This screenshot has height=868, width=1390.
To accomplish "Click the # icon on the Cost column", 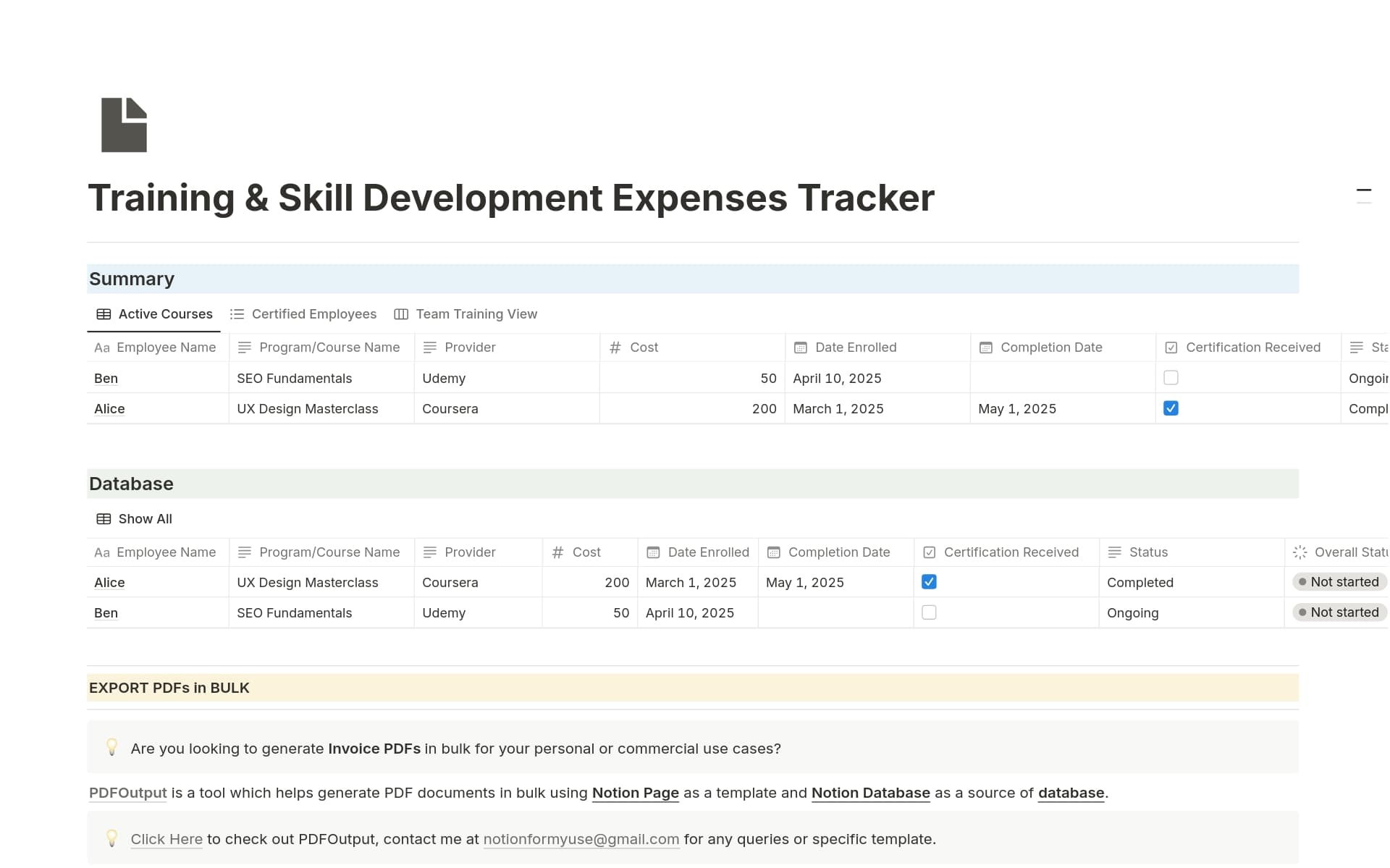I will (x=615, y=347).
